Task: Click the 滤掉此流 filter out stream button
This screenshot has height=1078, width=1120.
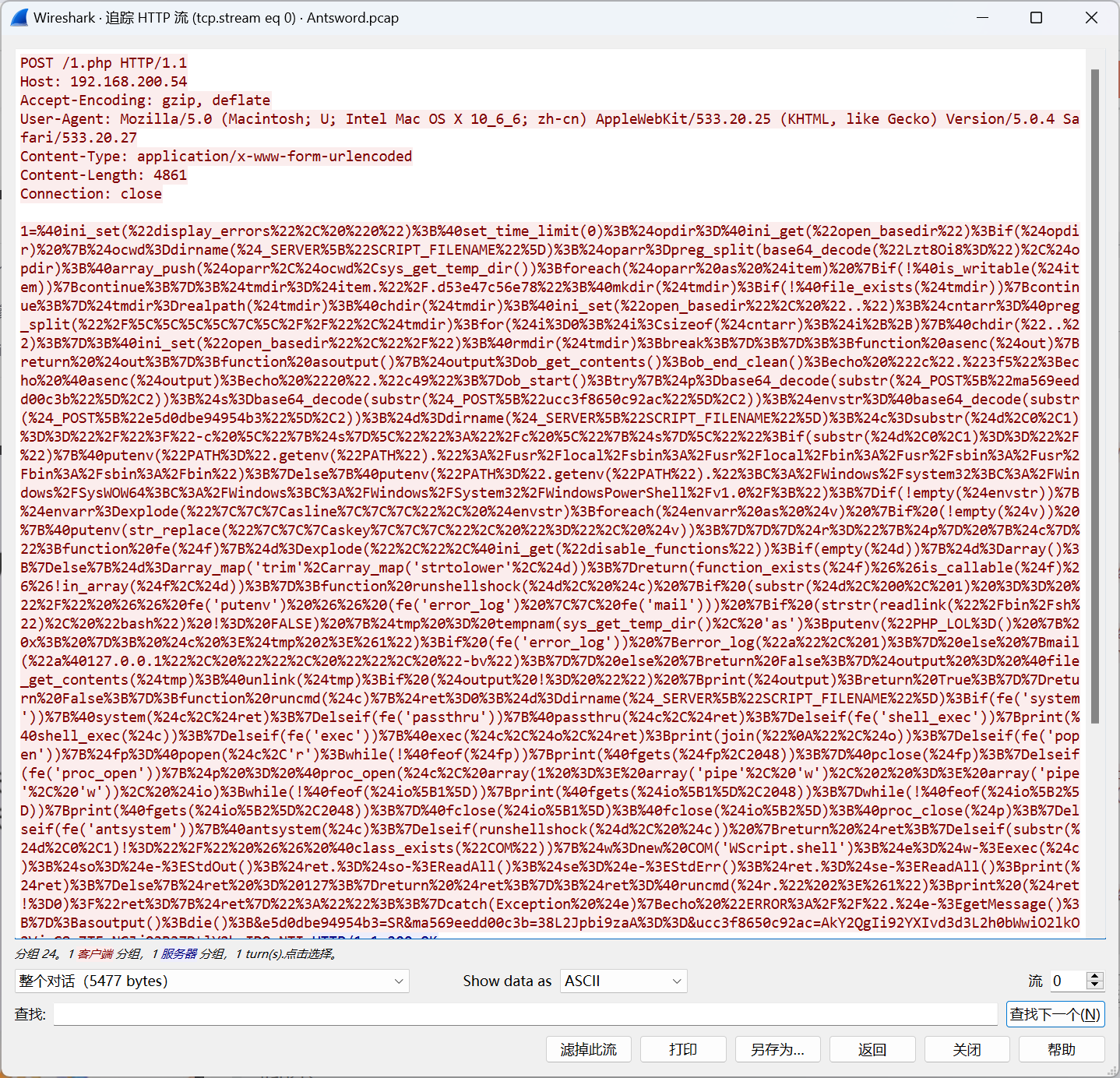Action: [x=589, y=1049]
